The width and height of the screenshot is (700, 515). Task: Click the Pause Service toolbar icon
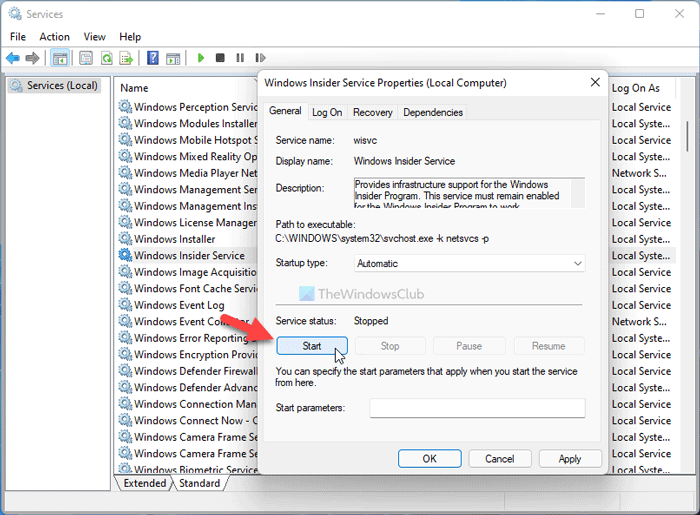click(240, 58)
